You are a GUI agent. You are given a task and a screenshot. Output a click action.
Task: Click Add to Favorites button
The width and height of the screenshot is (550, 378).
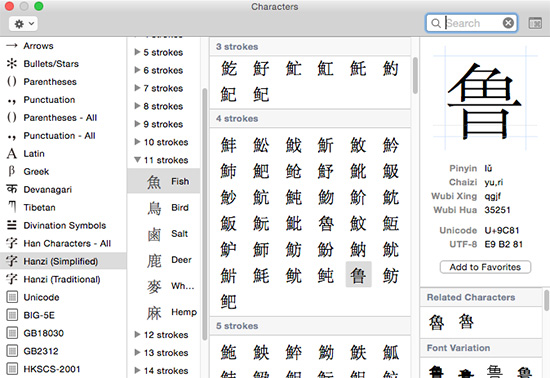pos(485,267)
